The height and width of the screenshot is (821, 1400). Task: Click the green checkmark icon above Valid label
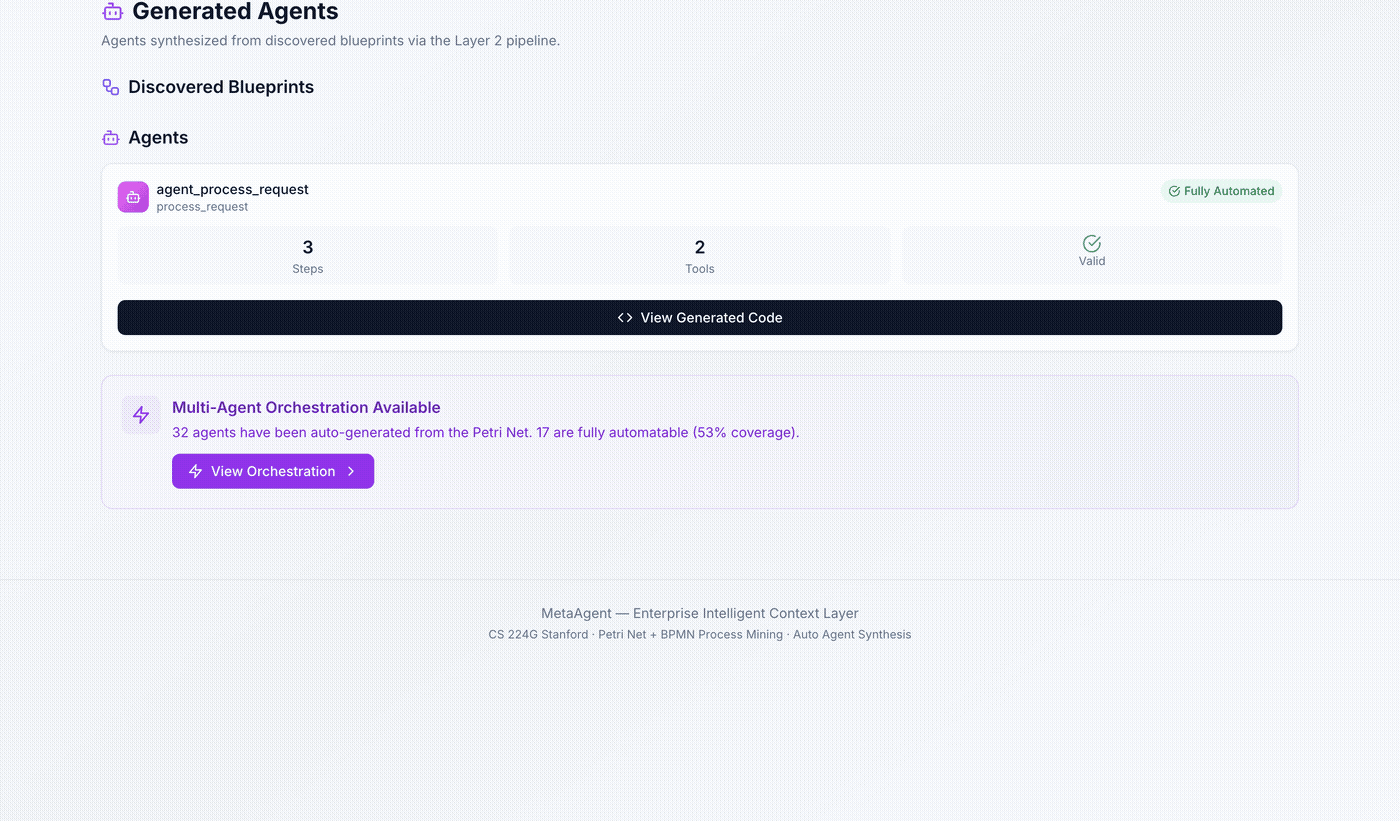1091,241
